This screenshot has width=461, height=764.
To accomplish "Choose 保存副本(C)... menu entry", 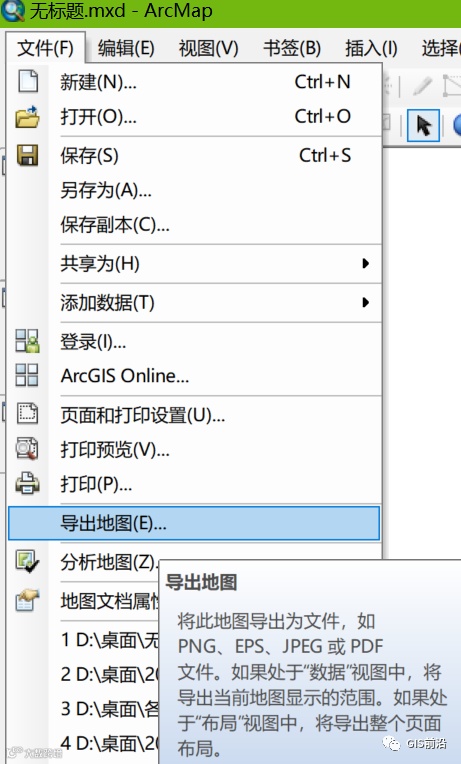I will click(115, 225).
